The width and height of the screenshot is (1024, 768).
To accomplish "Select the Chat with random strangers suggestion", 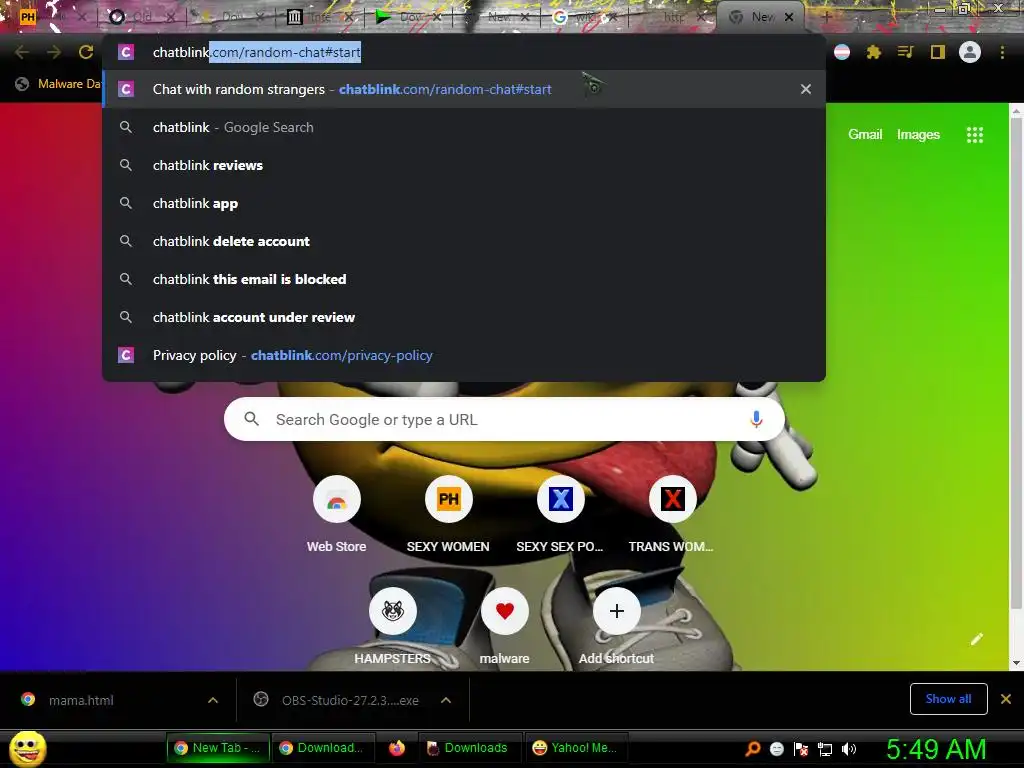I will tap(464, 89).
